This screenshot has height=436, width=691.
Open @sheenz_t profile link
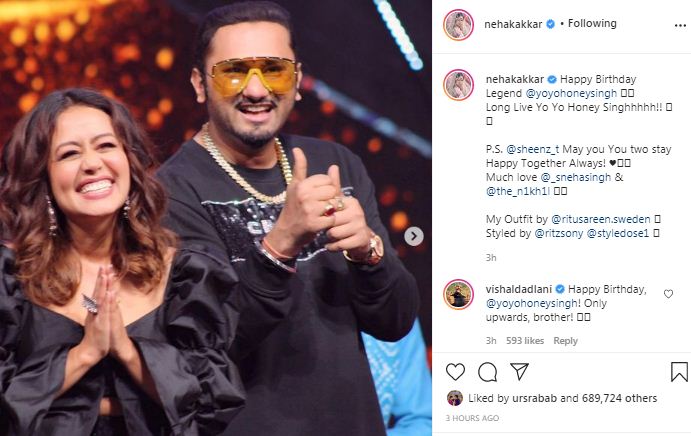tap(532, 149)
